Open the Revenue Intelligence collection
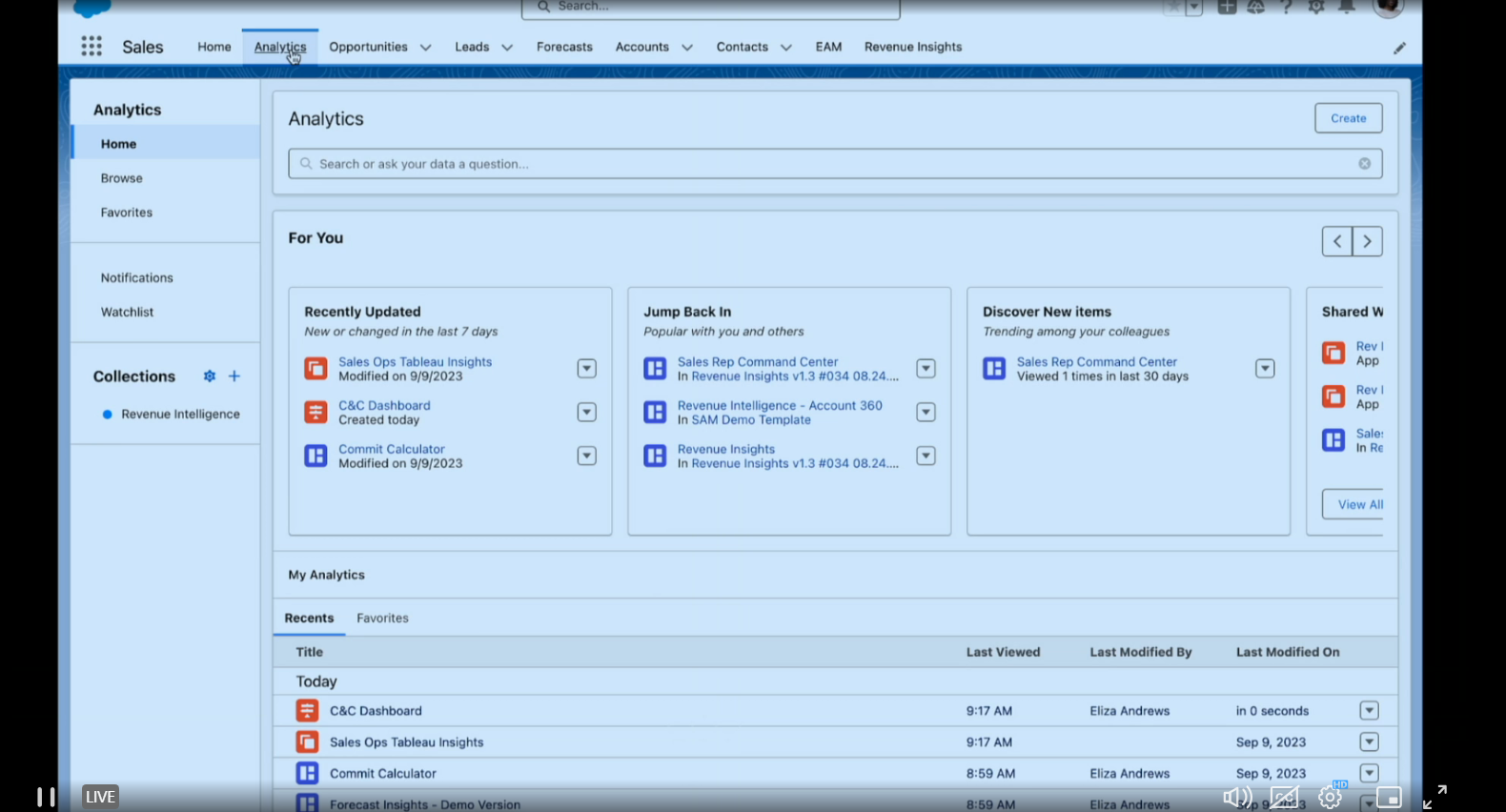The width and height of the screenshot is (1506, 812). (x=180, y=415)
